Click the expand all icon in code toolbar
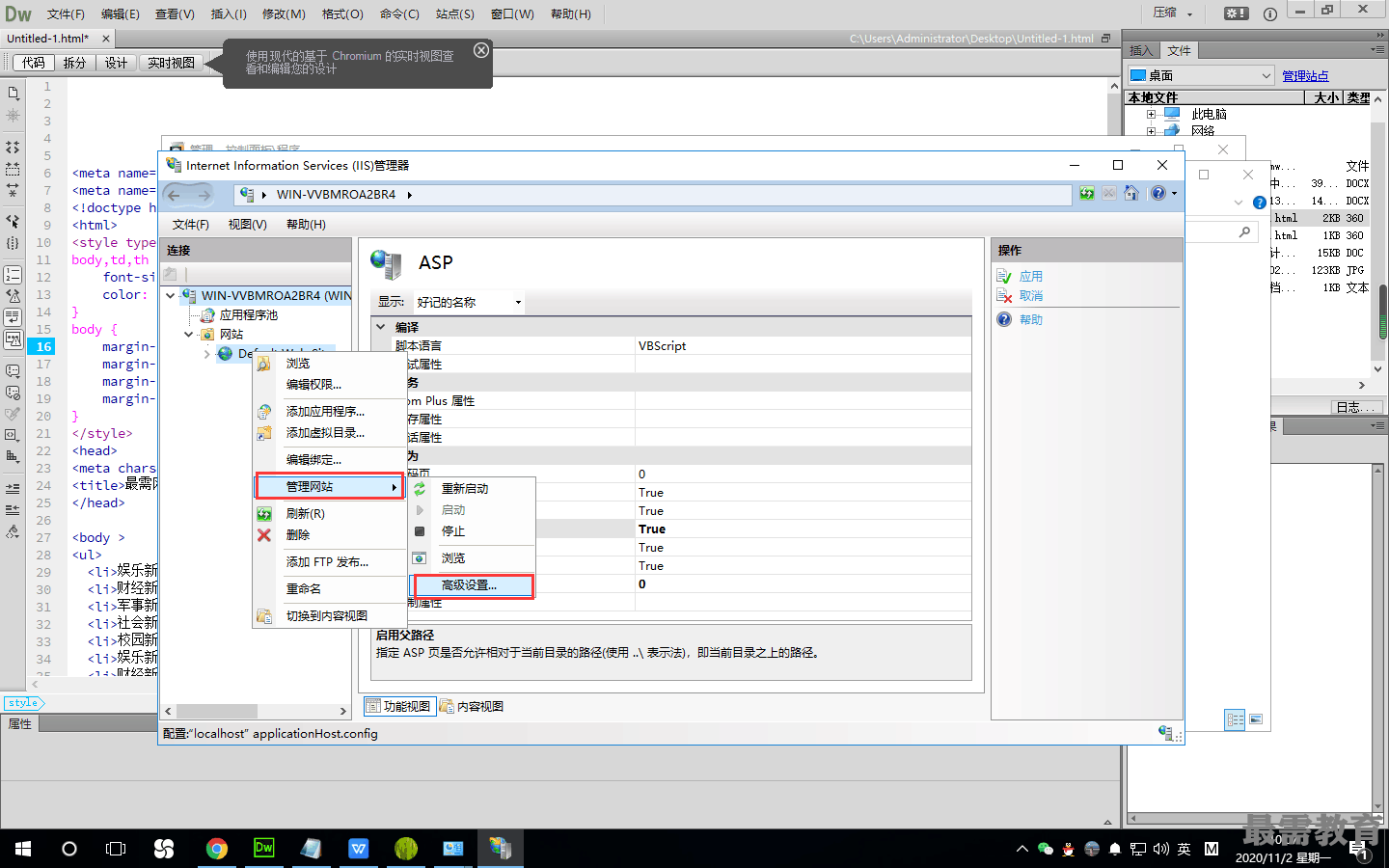Screen dimensions: 1389x868 click(x=13, y=190)
